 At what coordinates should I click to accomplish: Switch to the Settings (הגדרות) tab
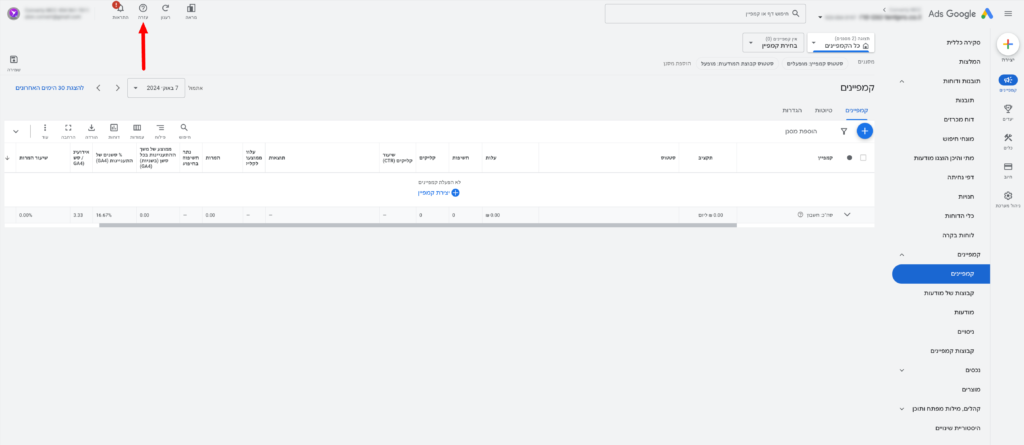pyautogui.click(x=790, y=109)
